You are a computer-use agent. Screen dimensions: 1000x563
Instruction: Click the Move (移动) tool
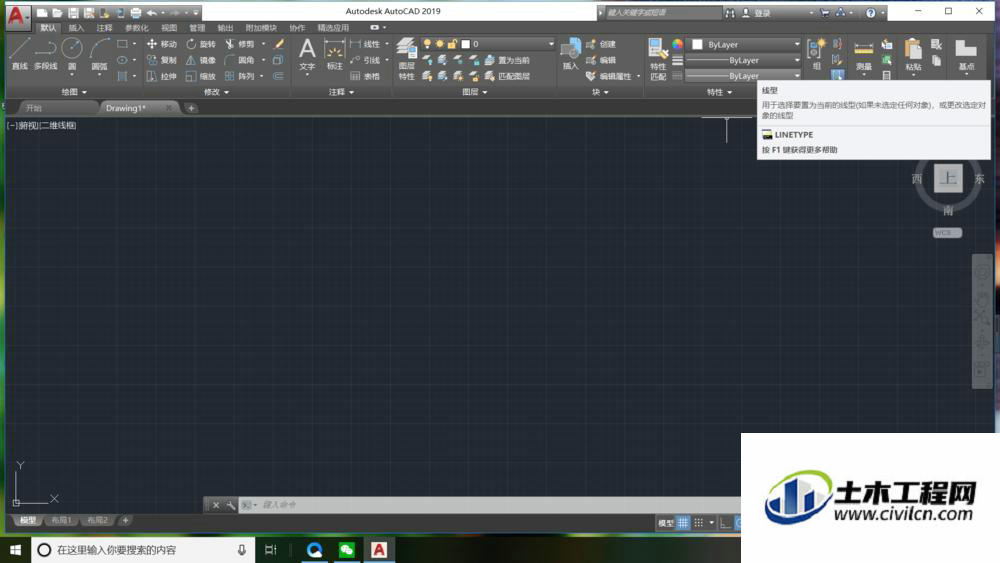pos(161,44)
